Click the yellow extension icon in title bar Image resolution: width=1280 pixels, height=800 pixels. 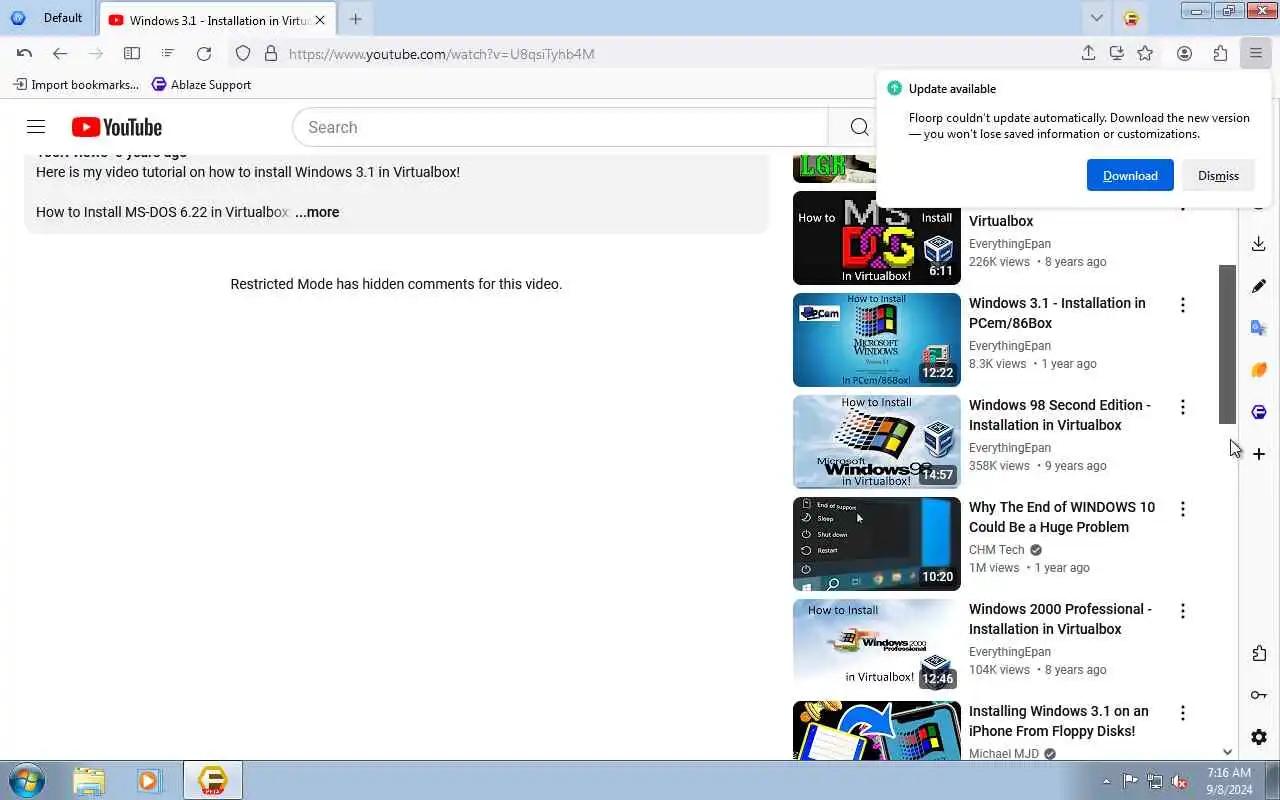pyautogui.click(x=1131, y=18)
